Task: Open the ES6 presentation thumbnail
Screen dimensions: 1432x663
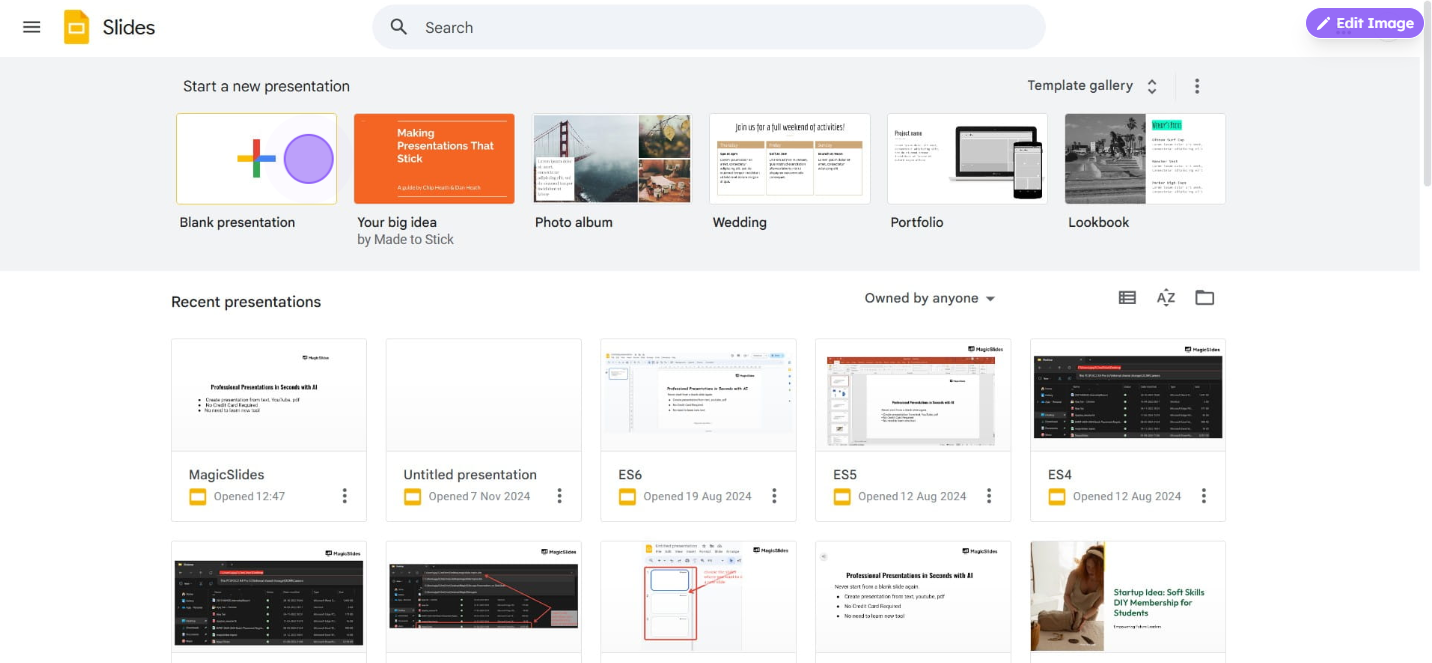Action: coord(698,395)
